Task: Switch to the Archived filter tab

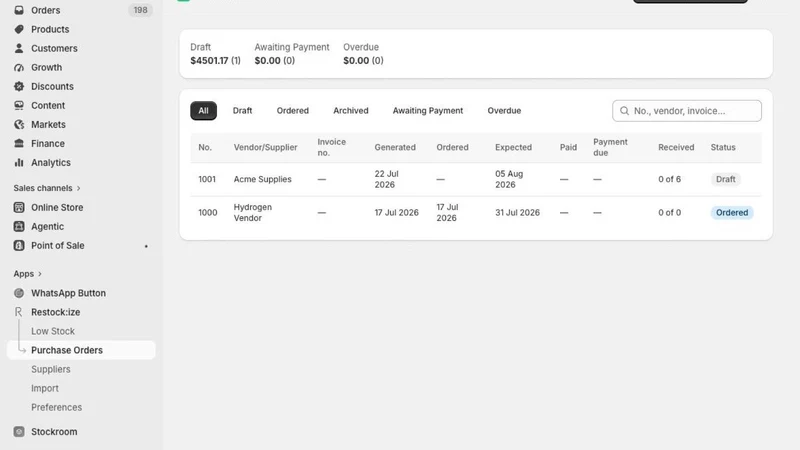Action: point(351,111)
